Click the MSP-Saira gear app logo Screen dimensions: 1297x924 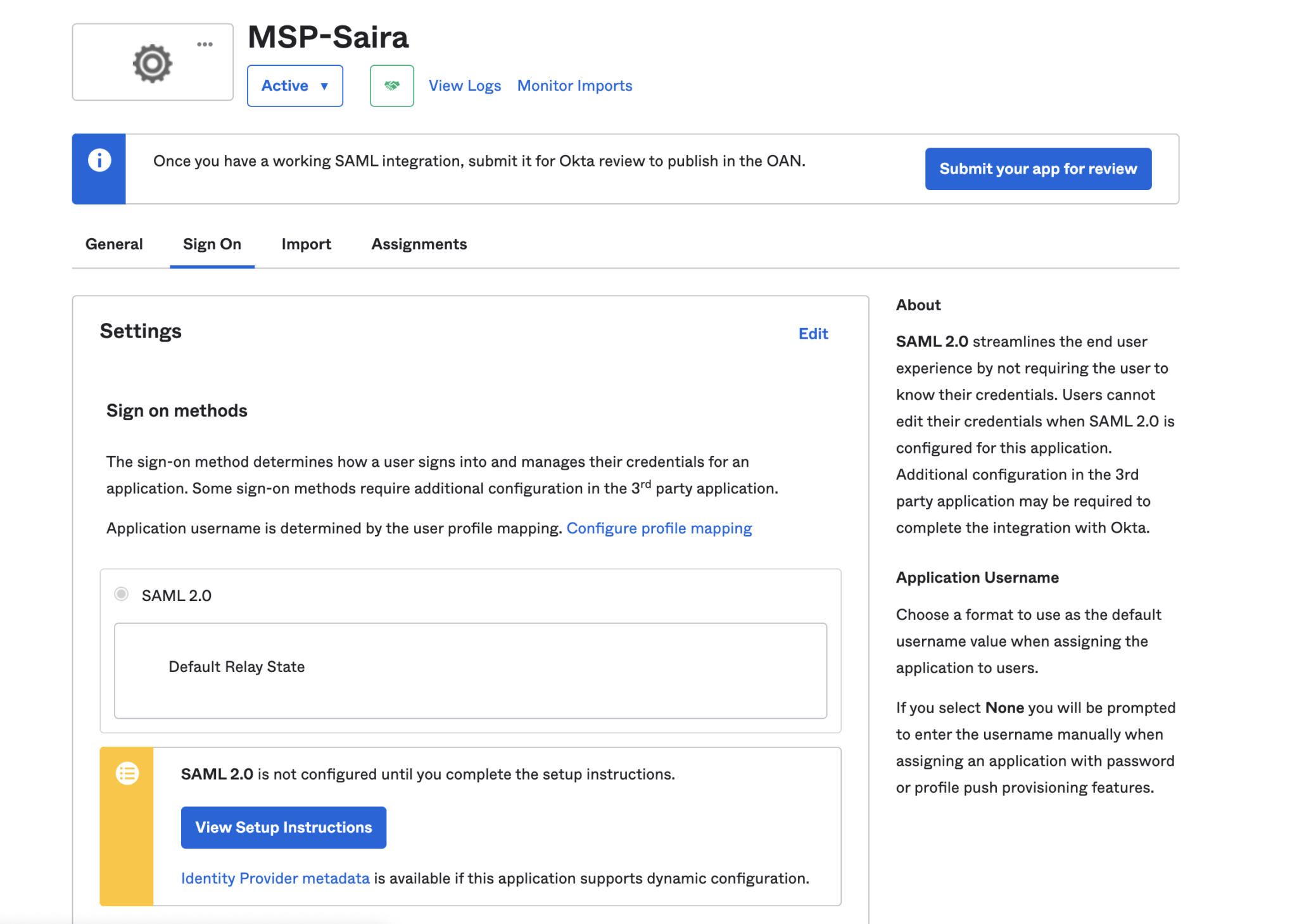(152, 62)
